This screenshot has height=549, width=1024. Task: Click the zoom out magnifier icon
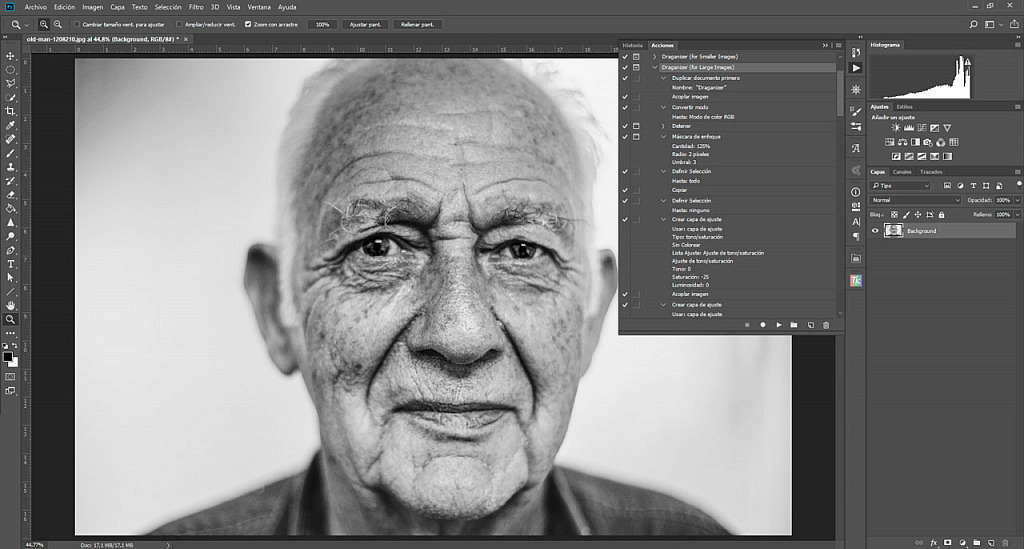(58, 23)
